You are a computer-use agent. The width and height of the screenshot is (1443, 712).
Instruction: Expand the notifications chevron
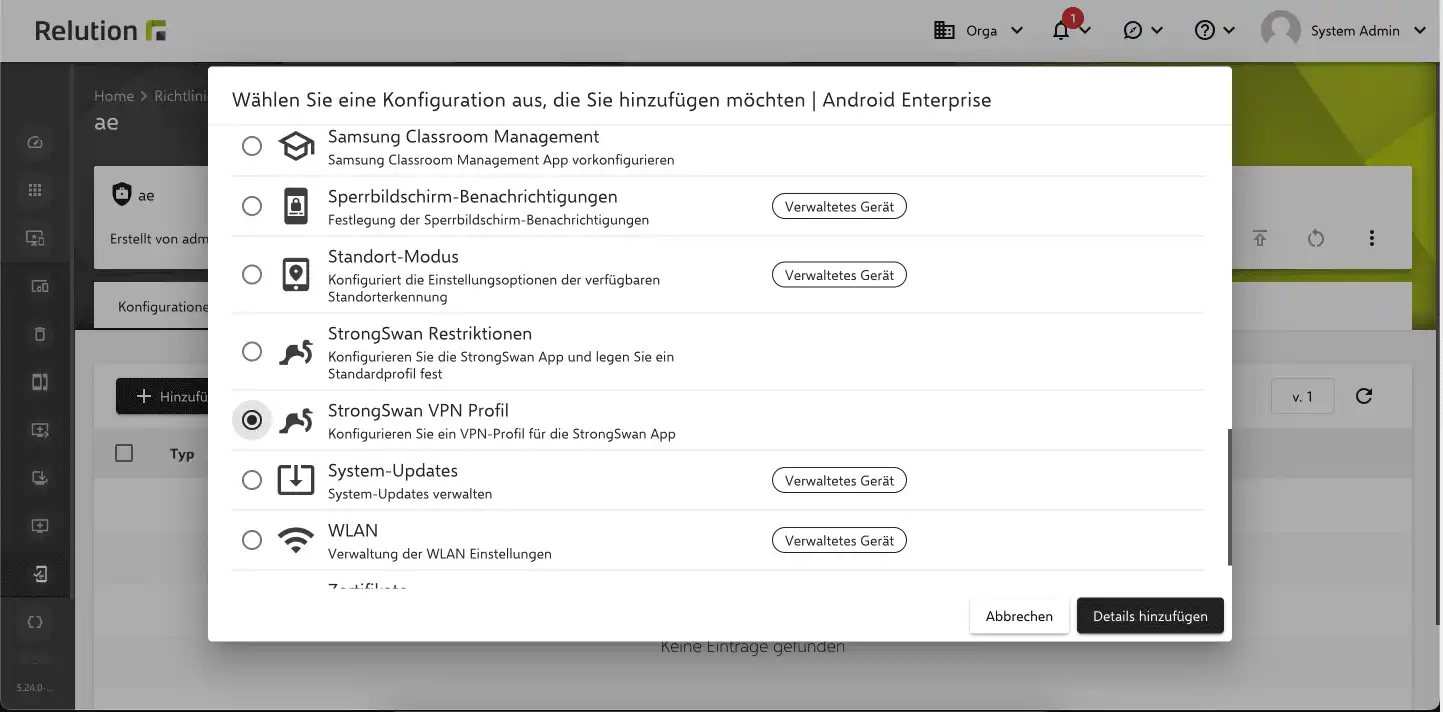pos(1085,31)
